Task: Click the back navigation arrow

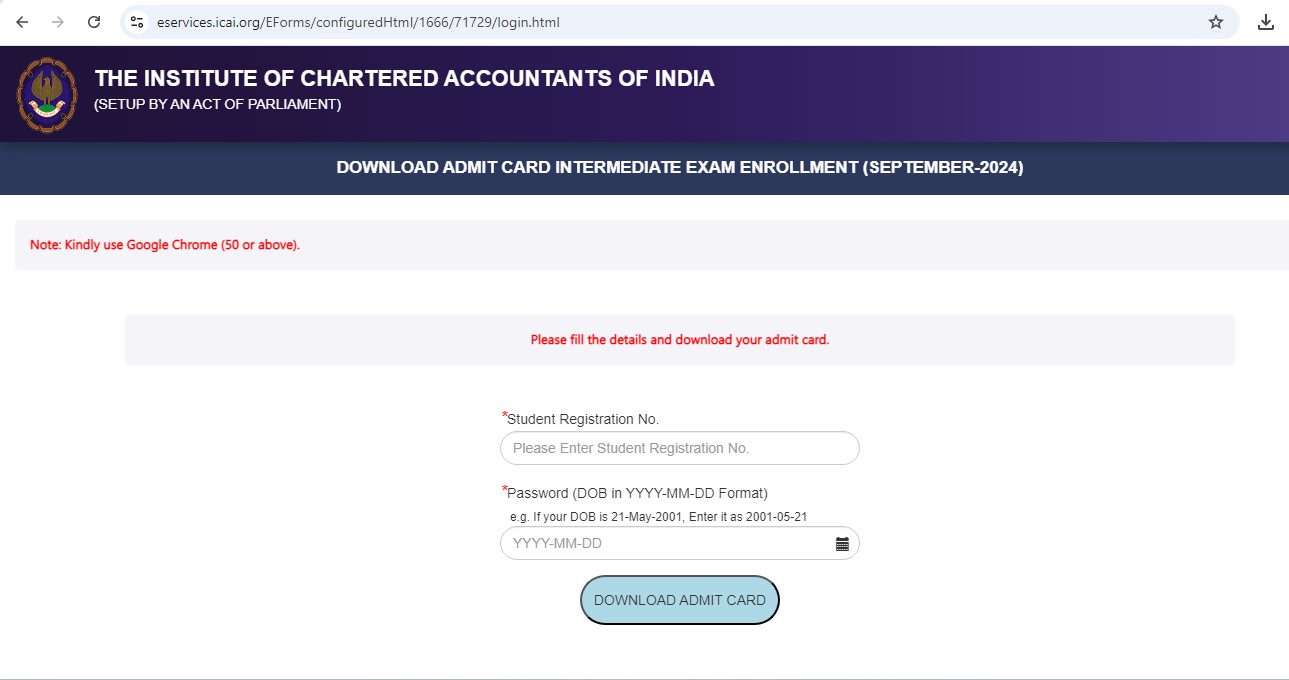Action: pyautogui.click(x=21, y=21)
